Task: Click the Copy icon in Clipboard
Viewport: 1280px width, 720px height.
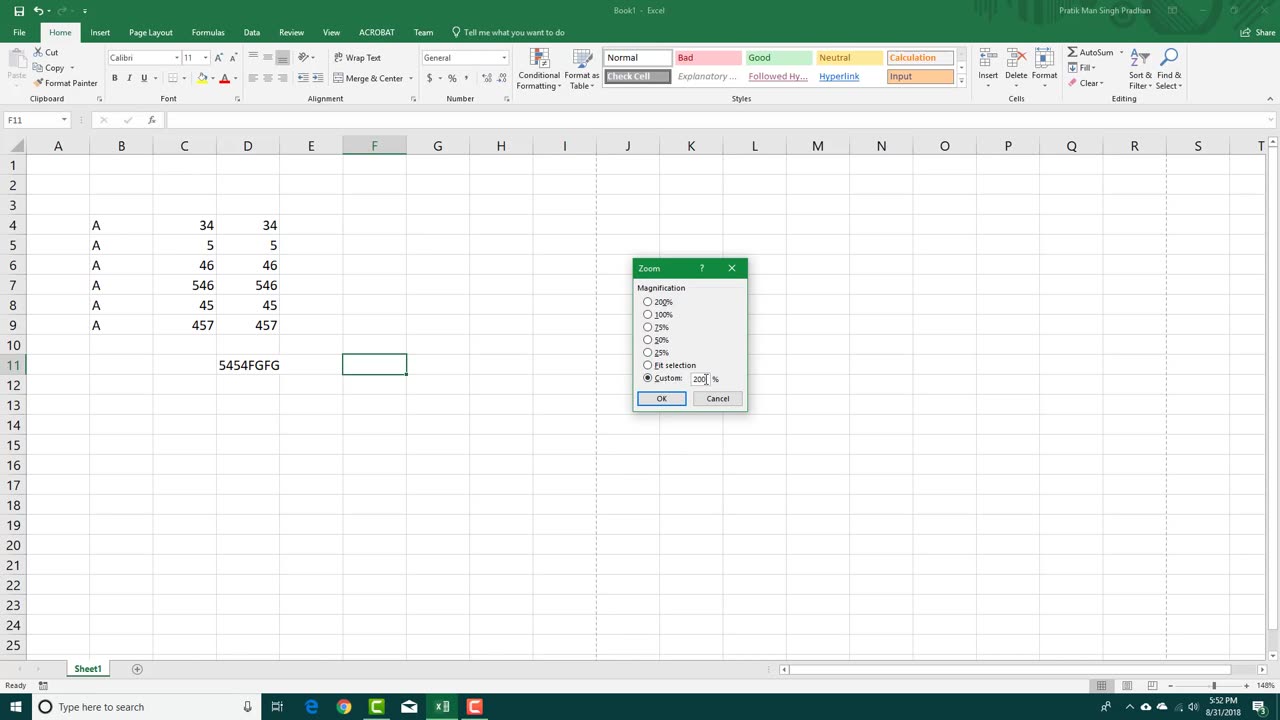Action: tap(38, 68)
